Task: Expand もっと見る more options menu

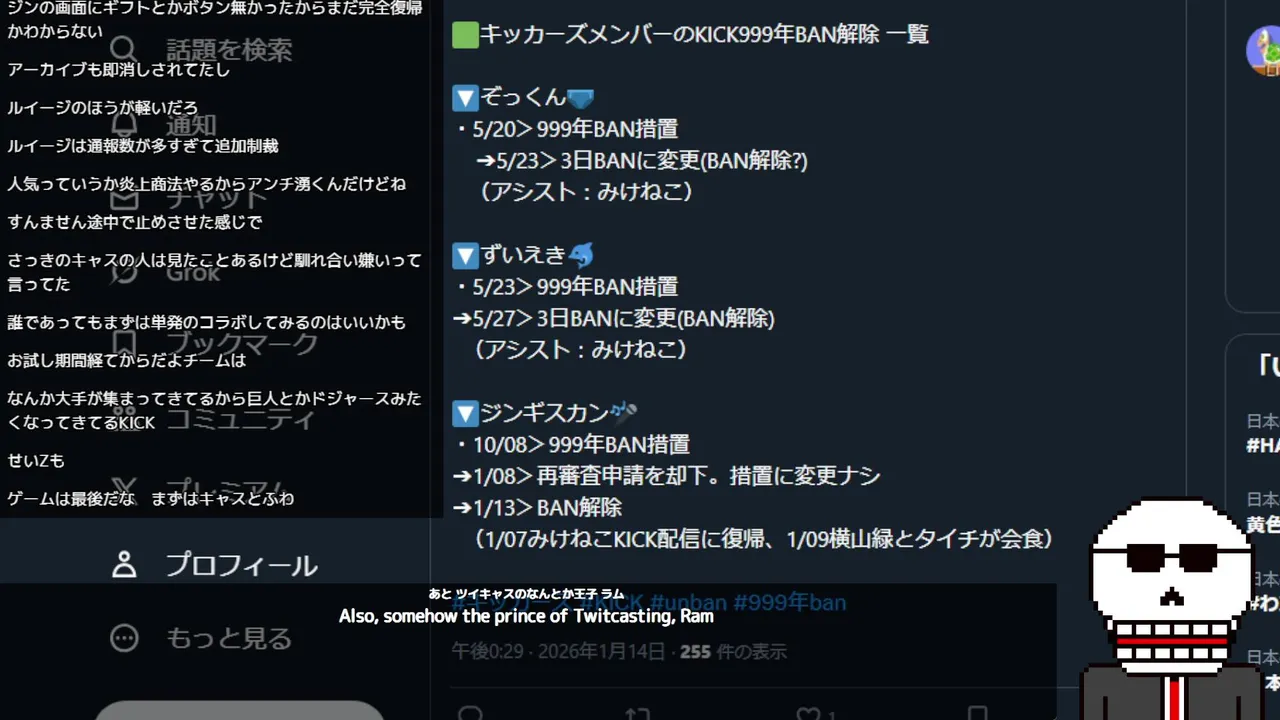Action: [201, 638]
